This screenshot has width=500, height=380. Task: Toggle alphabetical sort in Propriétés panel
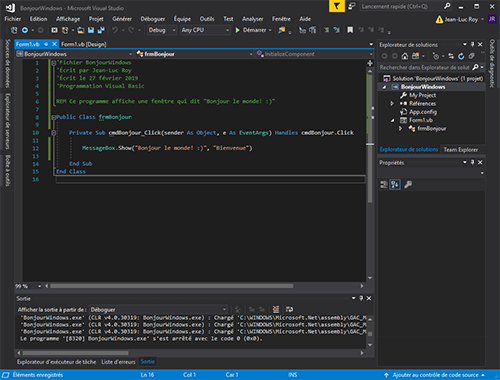(x=395, y=184)
